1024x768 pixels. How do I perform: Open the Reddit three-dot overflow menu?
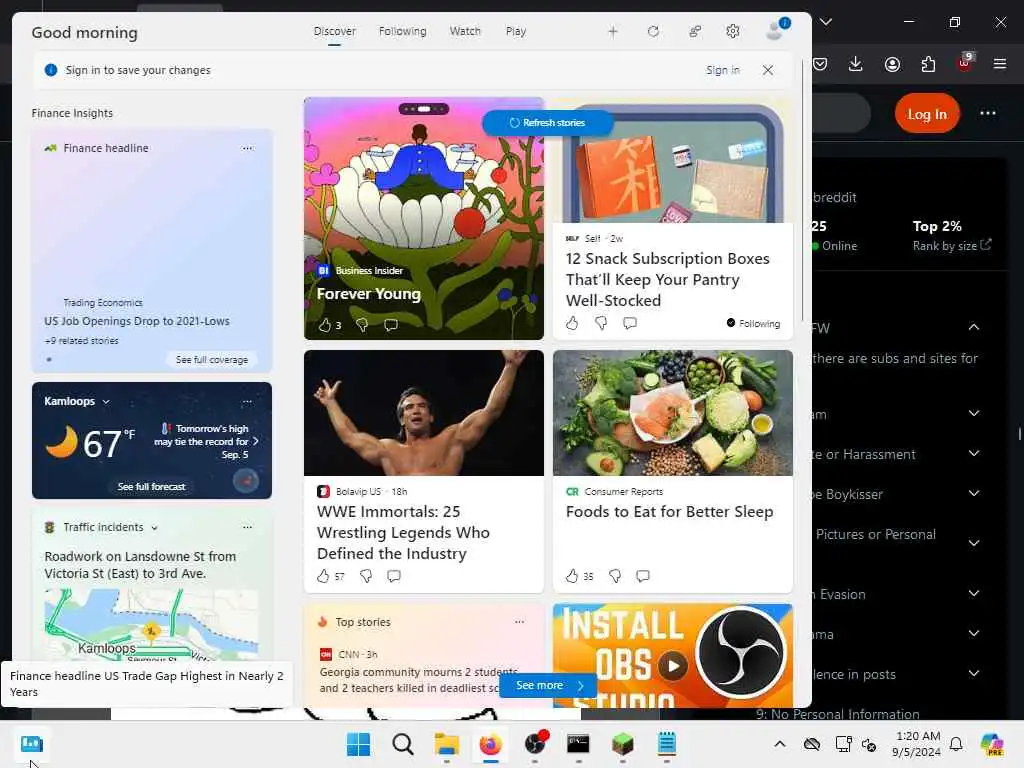tap(988, 114)
